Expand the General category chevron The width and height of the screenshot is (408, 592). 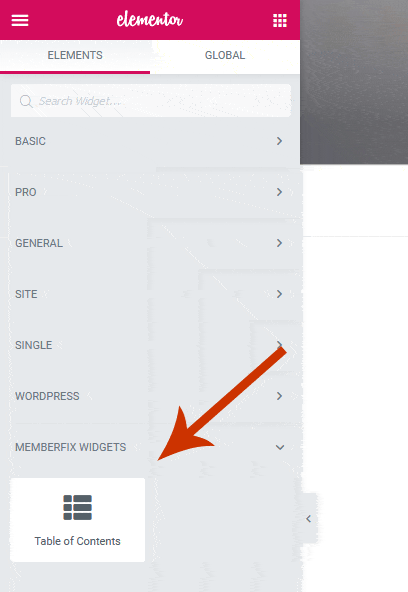point(279,243)
